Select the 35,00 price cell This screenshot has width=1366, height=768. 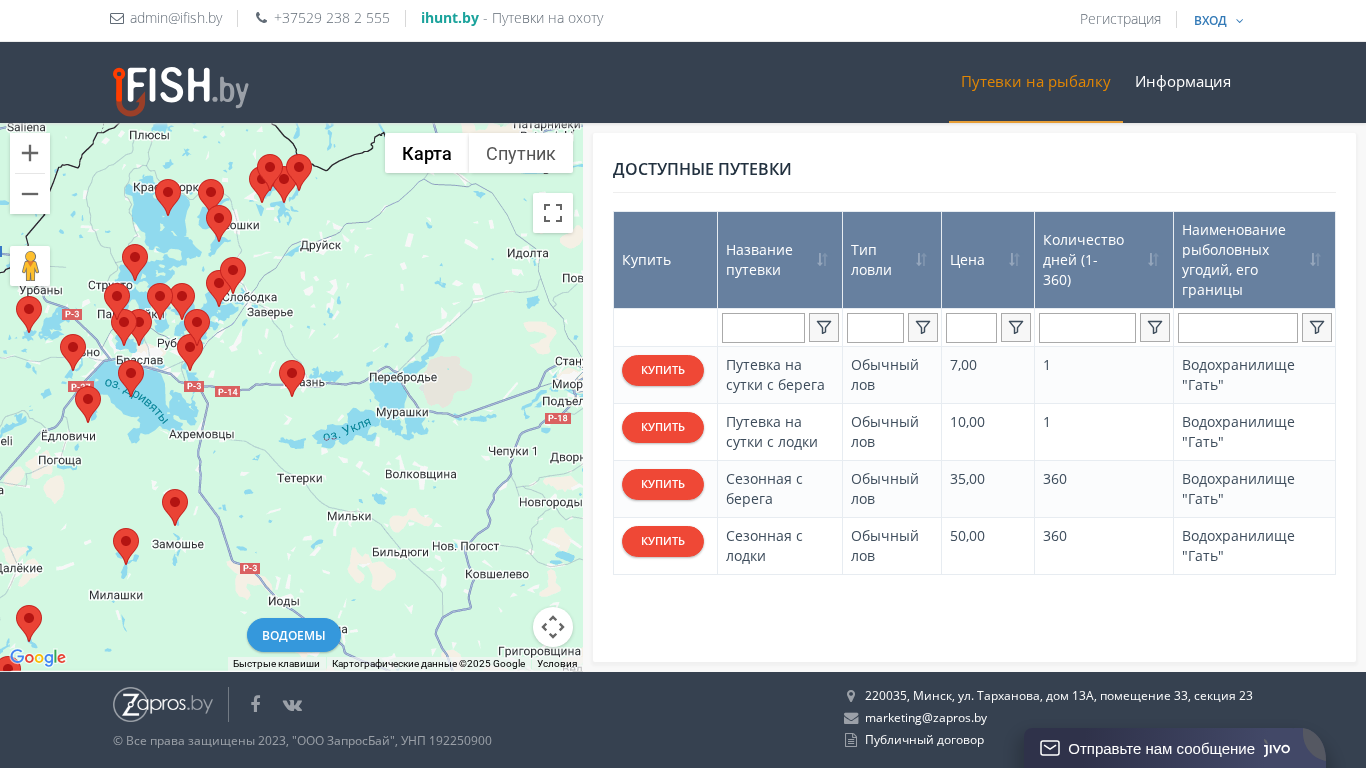988,489
